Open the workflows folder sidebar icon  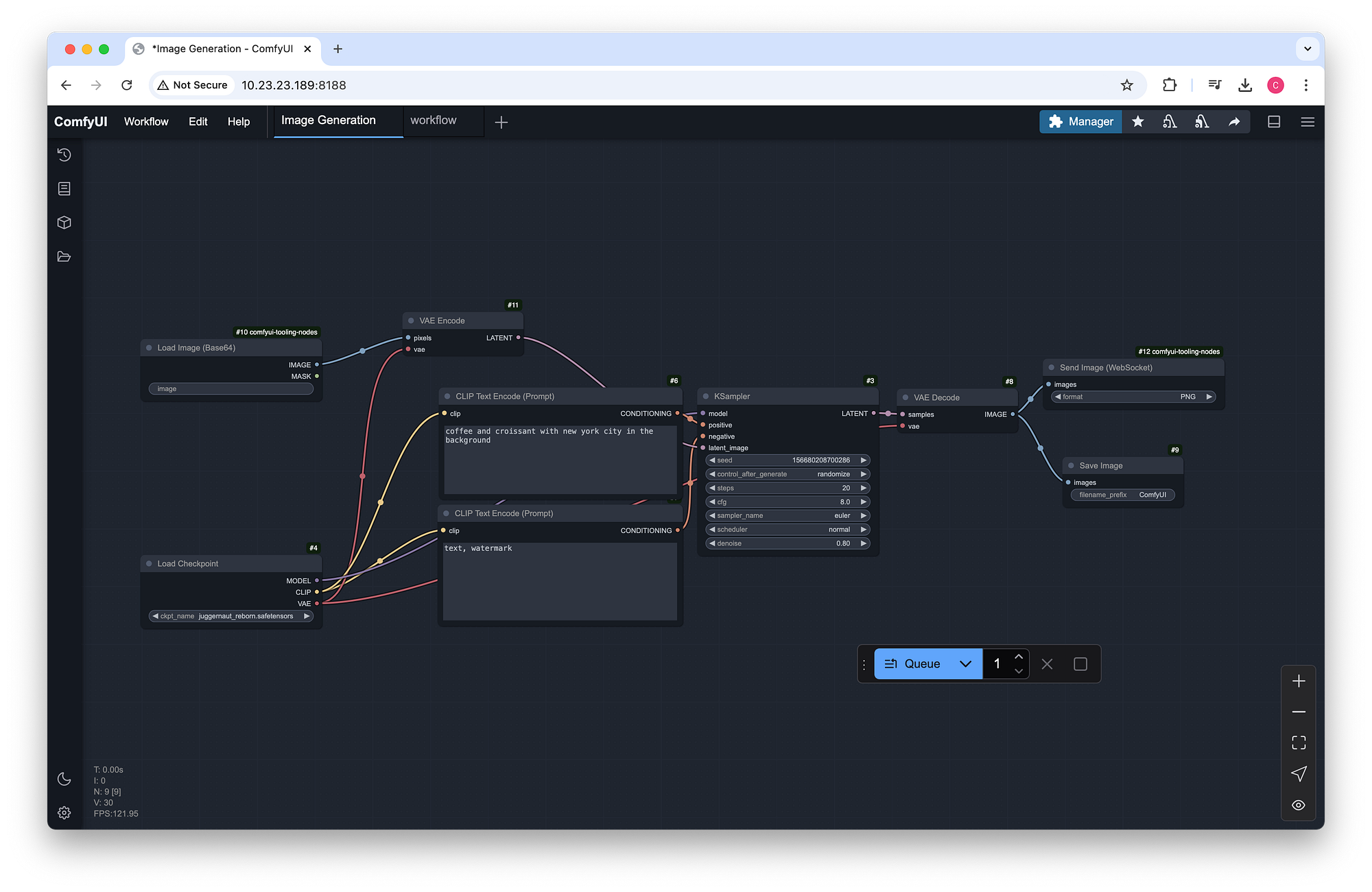[64, 257]
